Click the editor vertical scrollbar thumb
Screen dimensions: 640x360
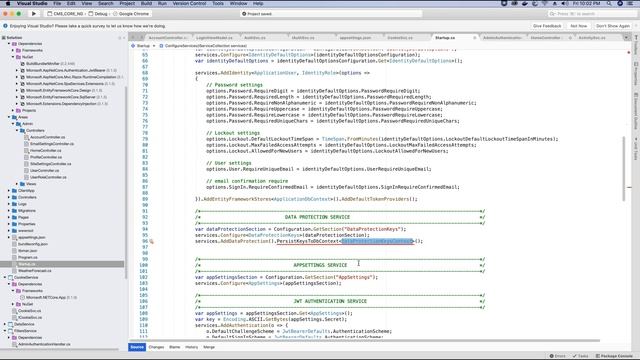tap(624, 169)
